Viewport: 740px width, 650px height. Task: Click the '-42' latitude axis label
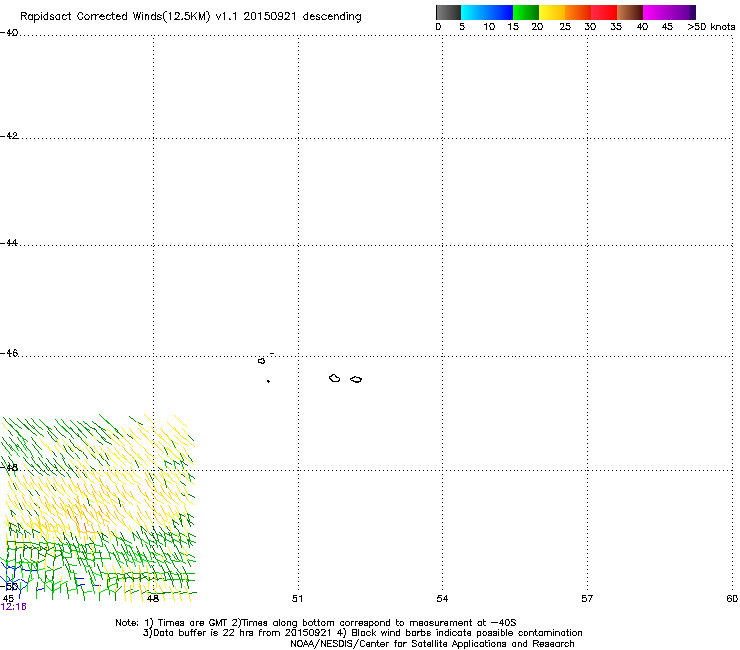[9, 136]
